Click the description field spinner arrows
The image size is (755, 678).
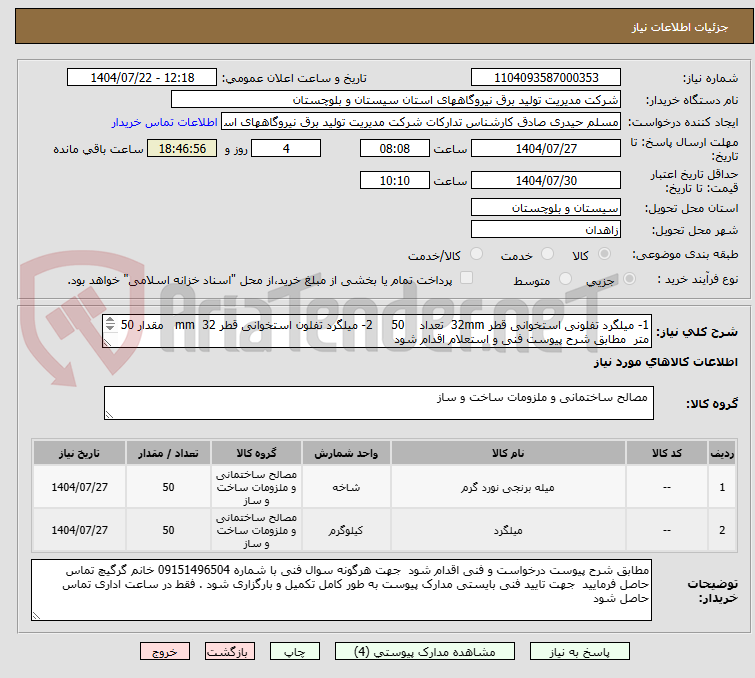pyautogui.click(x=110, y=324)
